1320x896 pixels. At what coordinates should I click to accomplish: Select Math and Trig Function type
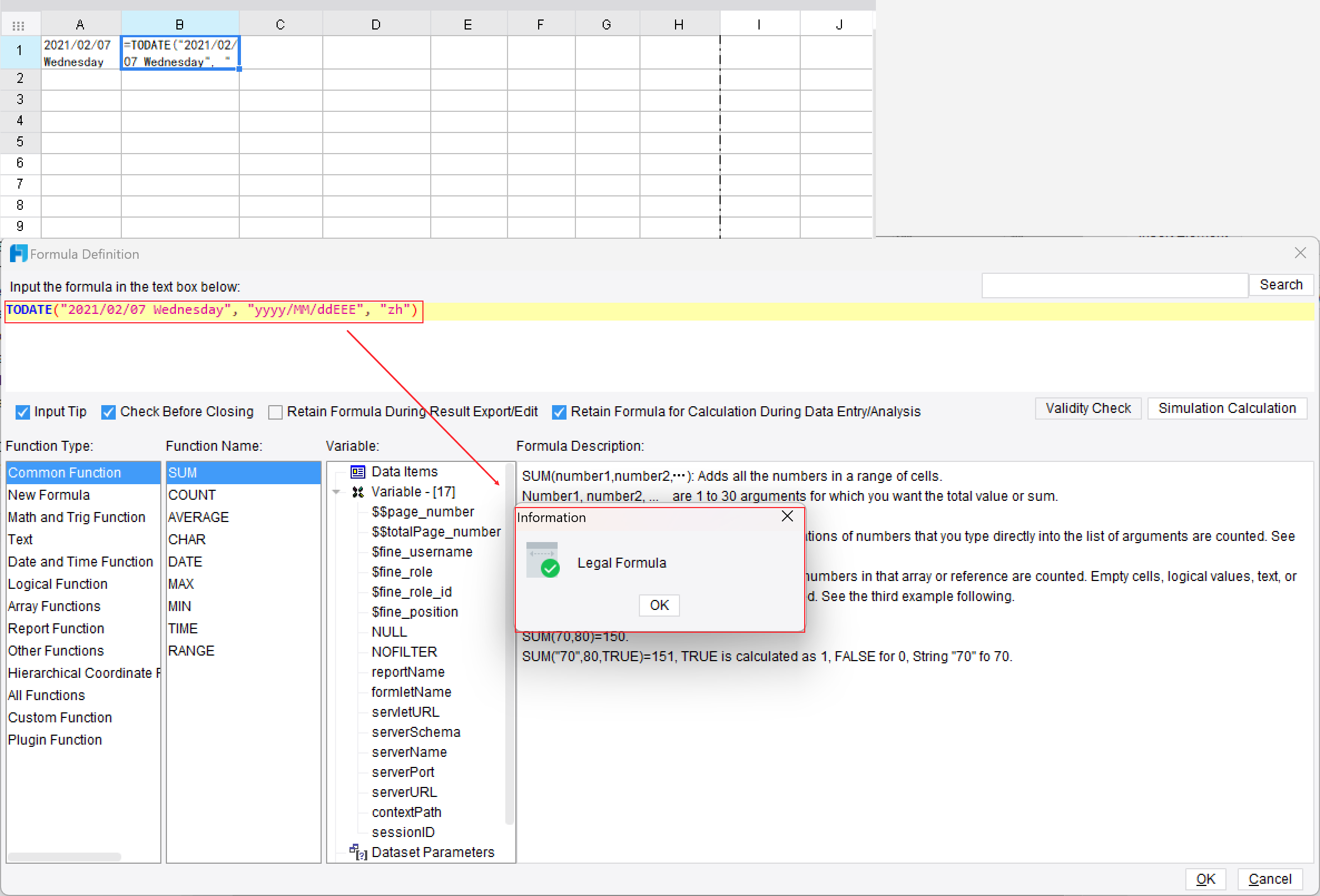(x=83, y=517)
